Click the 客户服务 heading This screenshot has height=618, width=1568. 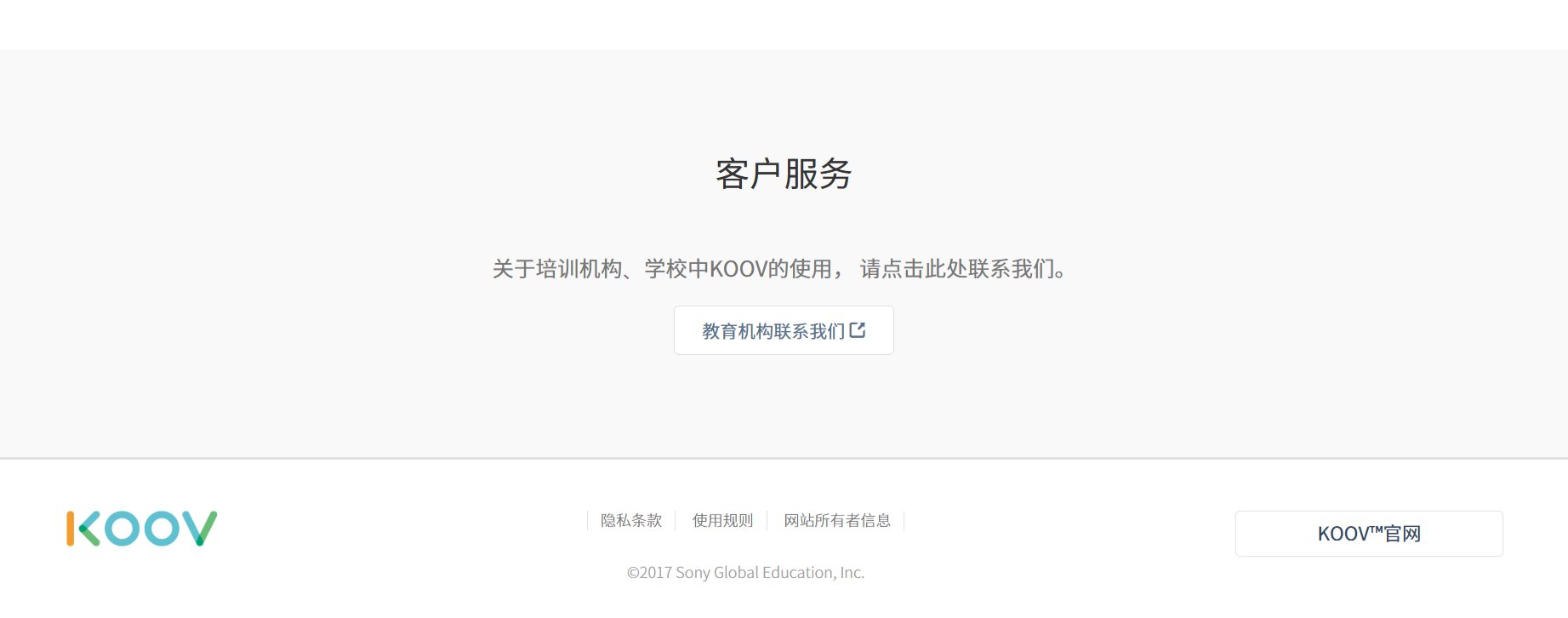click(784, 174)
